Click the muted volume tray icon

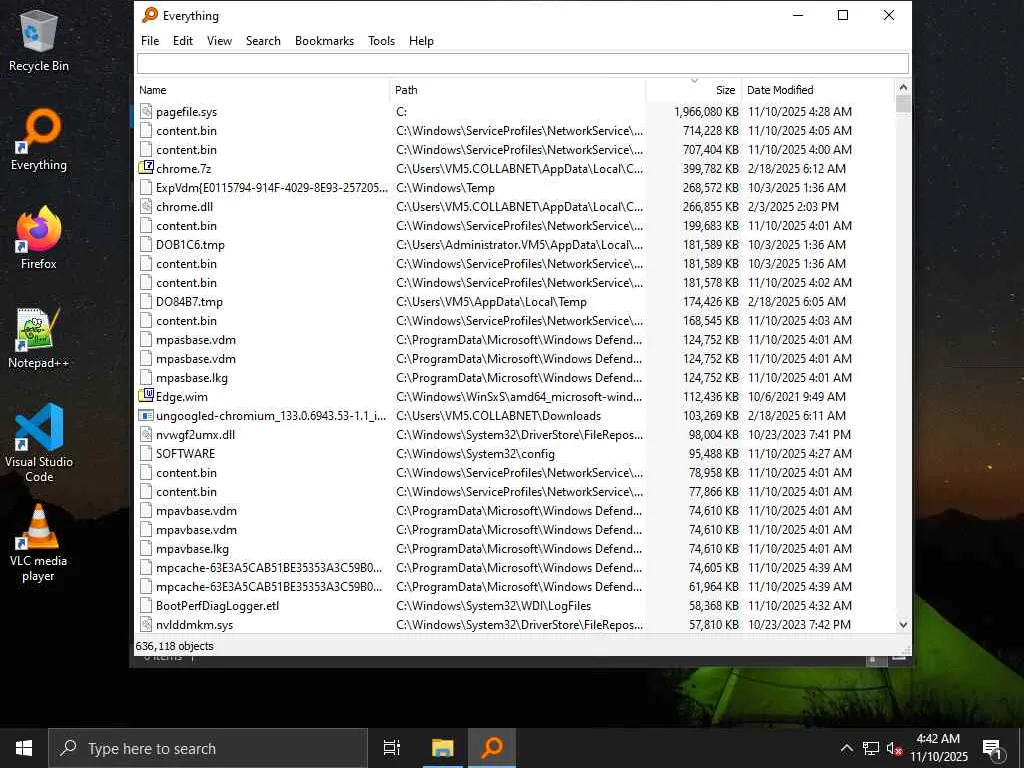point(894,748)
